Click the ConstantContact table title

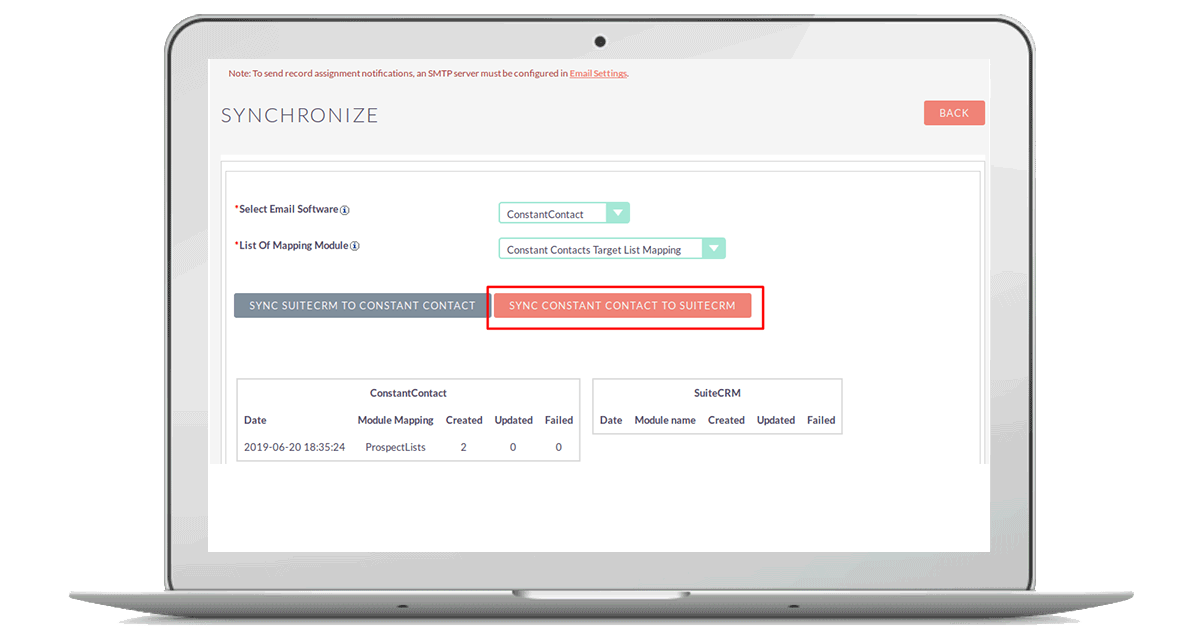pos(408,393)
